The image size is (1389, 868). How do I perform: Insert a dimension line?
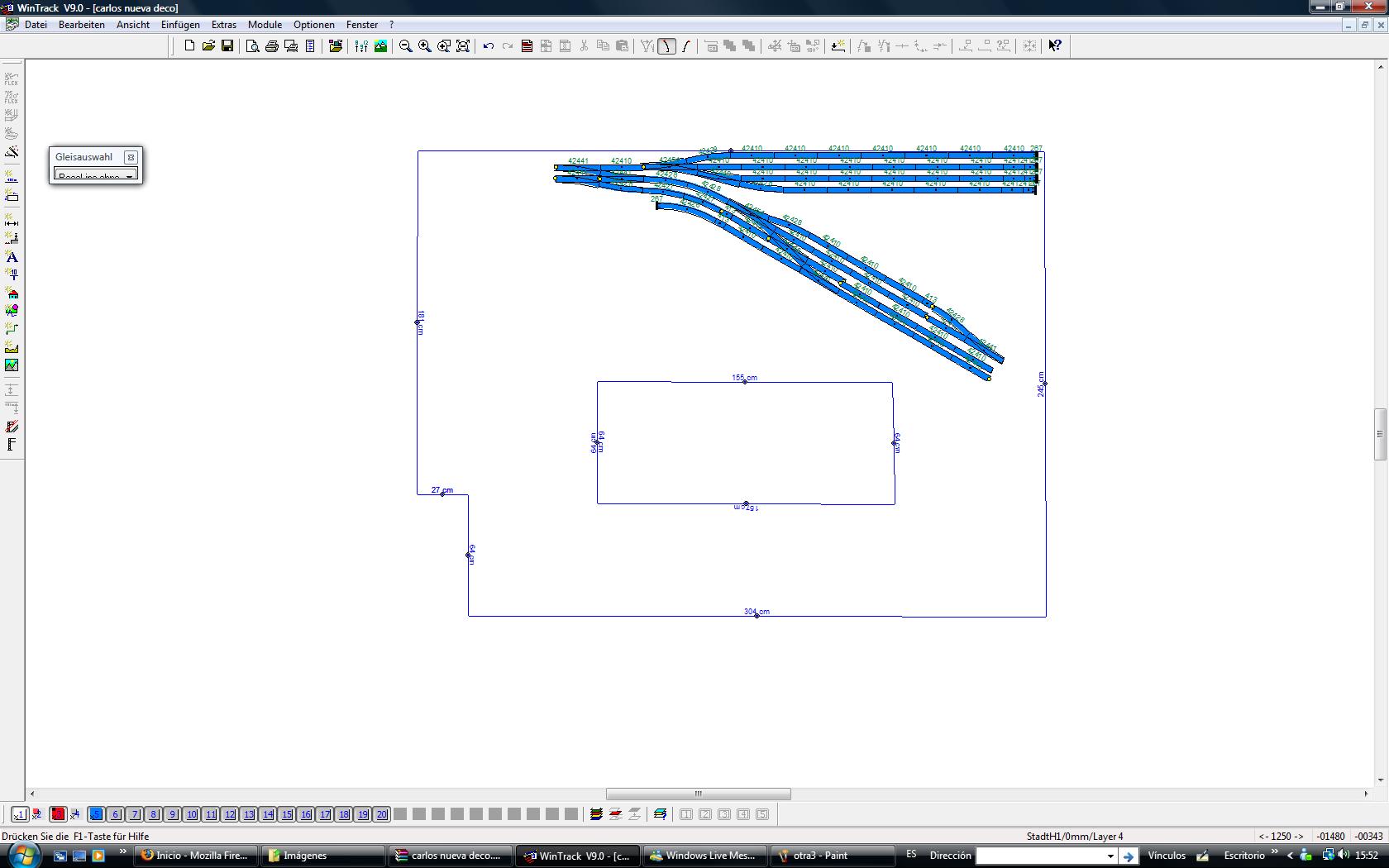point(12,221)
